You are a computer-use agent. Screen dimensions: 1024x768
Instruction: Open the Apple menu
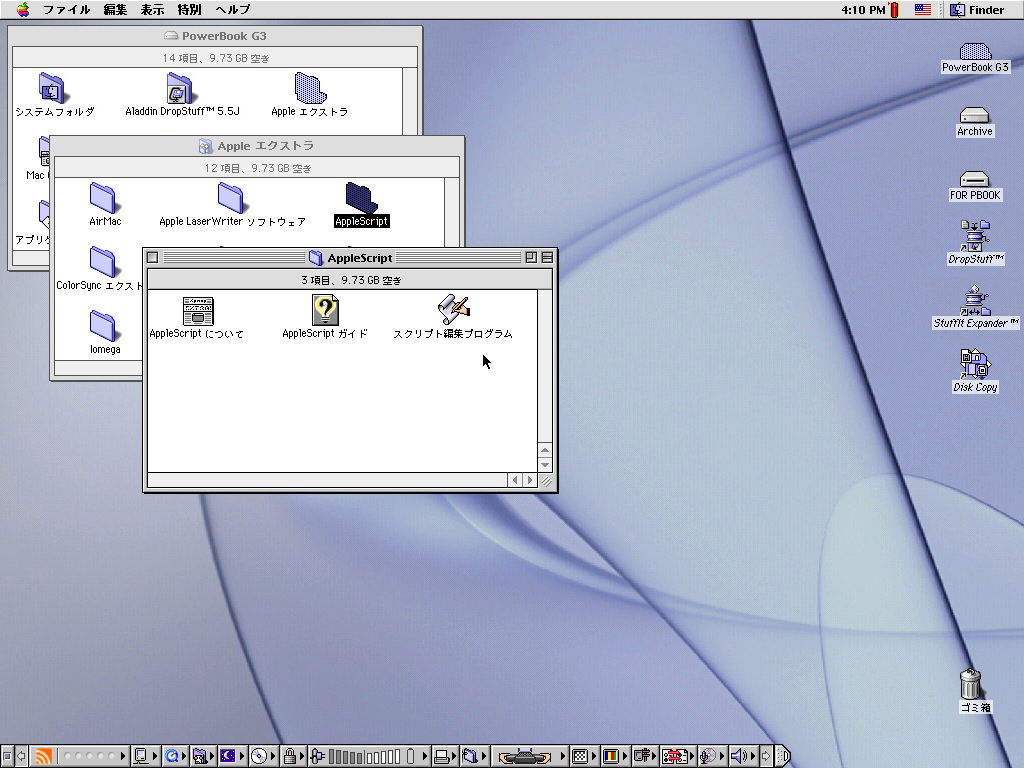[x=23, y=10]
